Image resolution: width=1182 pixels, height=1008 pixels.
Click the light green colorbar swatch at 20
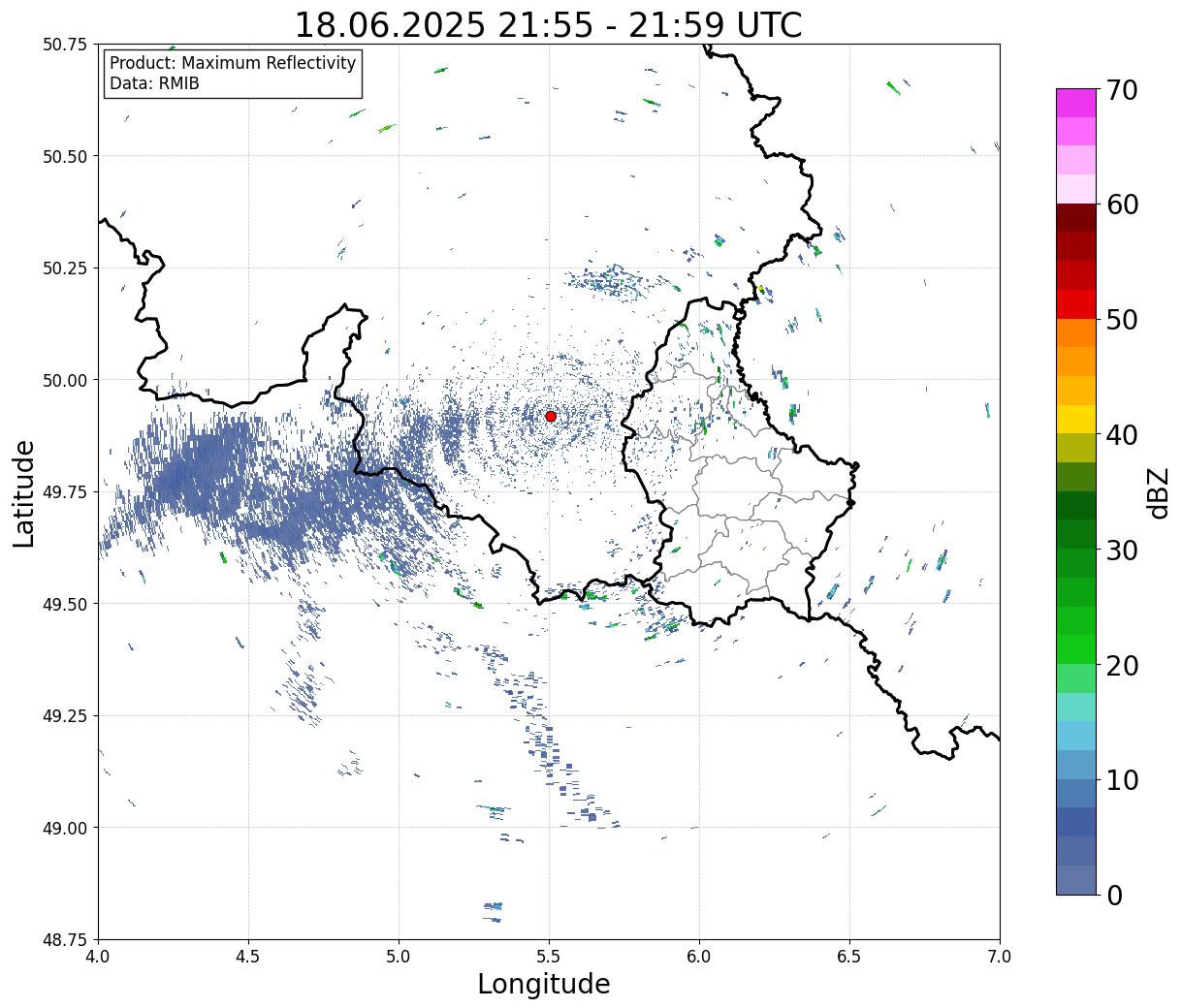pyautogui.click(x=1076, y=677)
